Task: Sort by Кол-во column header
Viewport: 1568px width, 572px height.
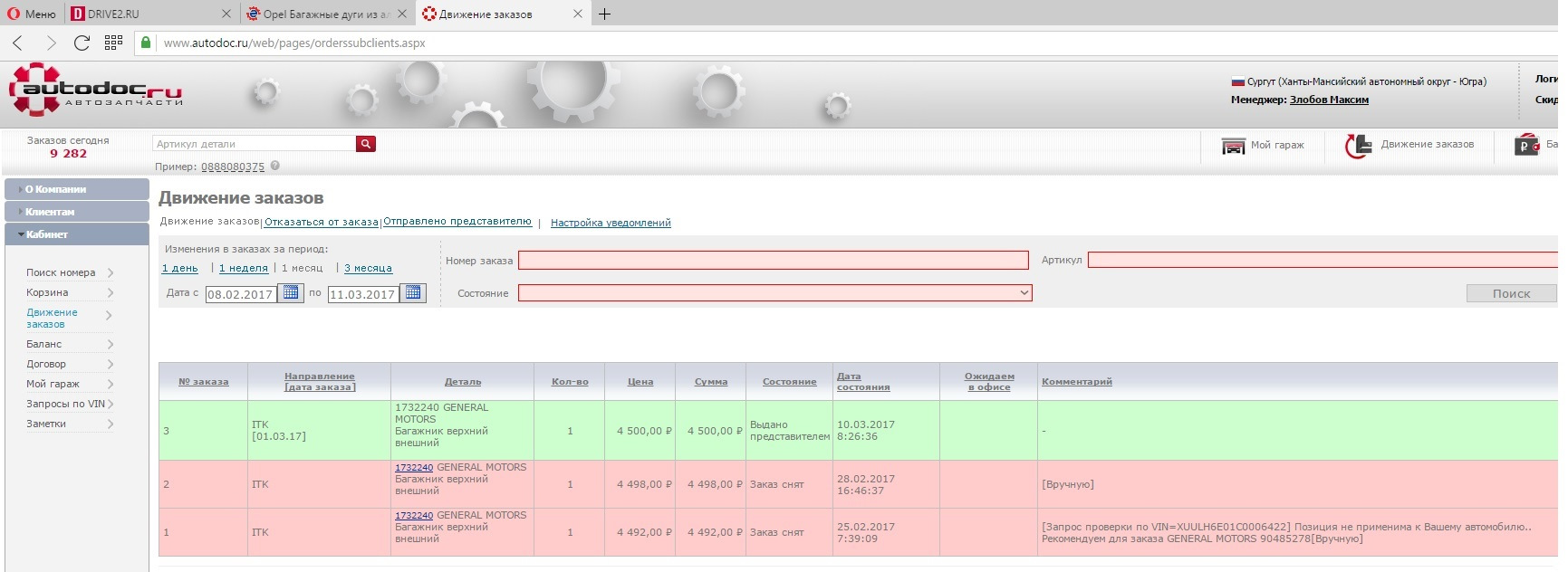Action: tap(570, 382)
